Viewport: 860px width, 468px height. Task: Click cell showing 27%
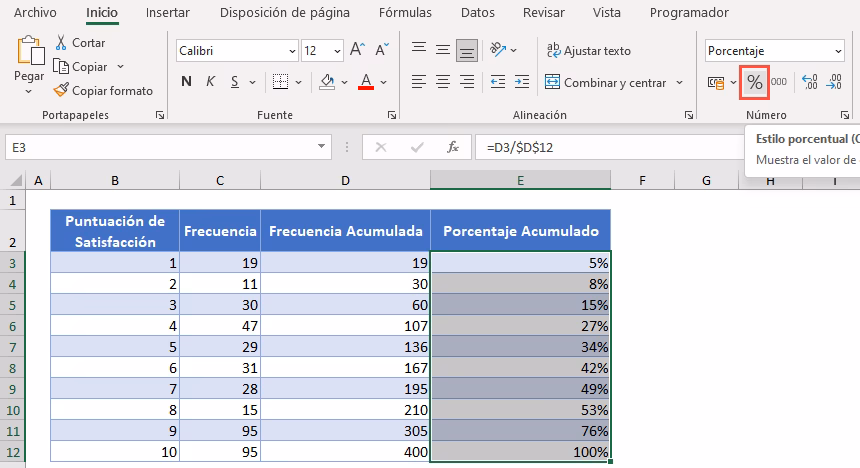pyautogui.click(x=520, y=326)
